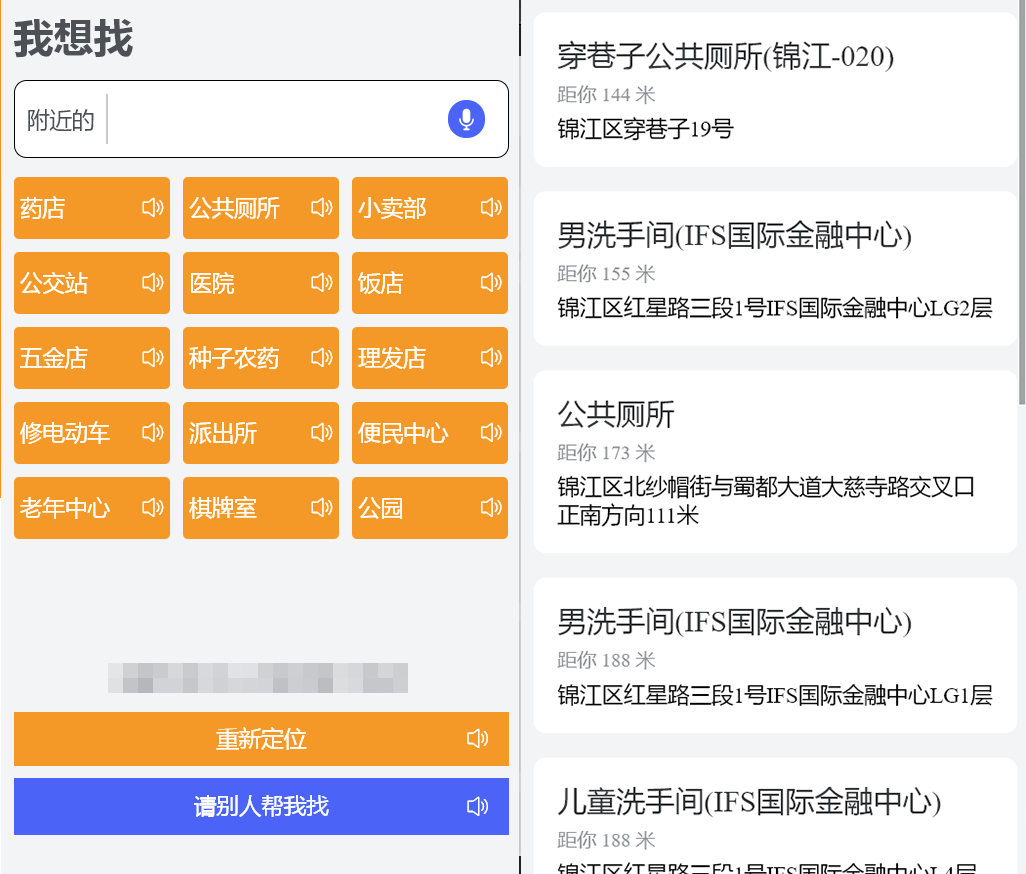The image size is (1026, 874).
Task: Click the 请别人帮我找 button
Action: (260, 807)
